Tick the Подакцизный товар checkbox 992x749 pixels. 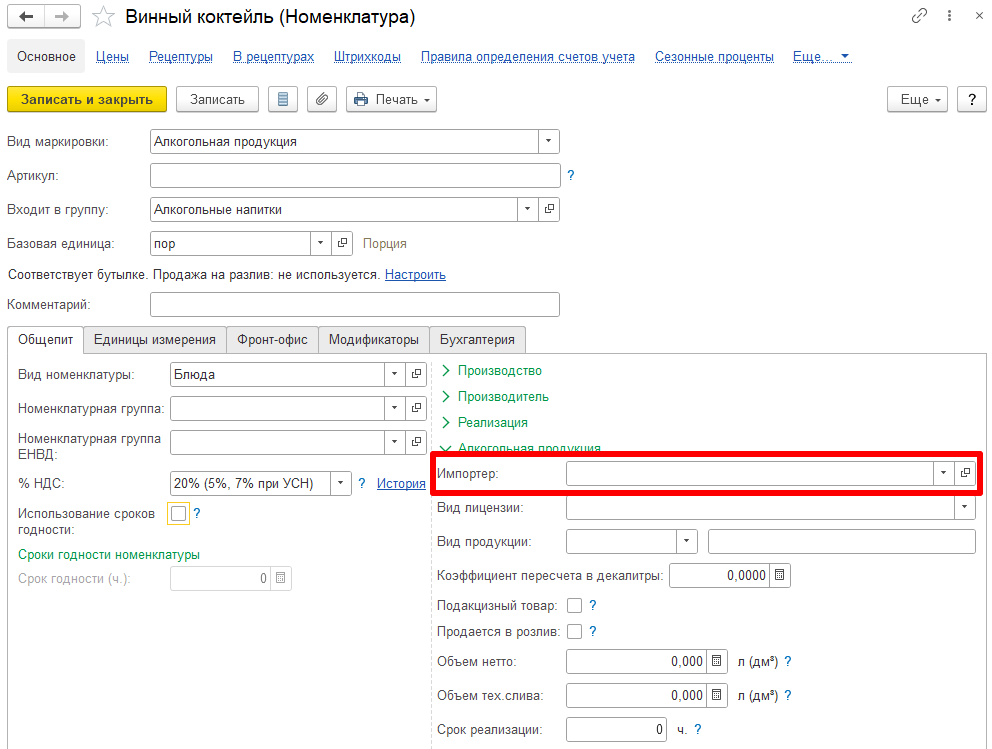coord(574,605)
